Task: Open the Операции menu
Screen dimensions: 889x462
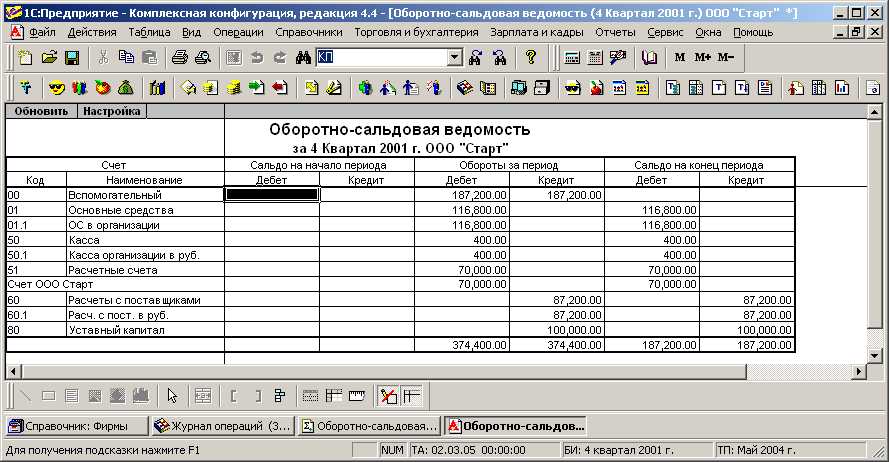Action: coord(238,32)
